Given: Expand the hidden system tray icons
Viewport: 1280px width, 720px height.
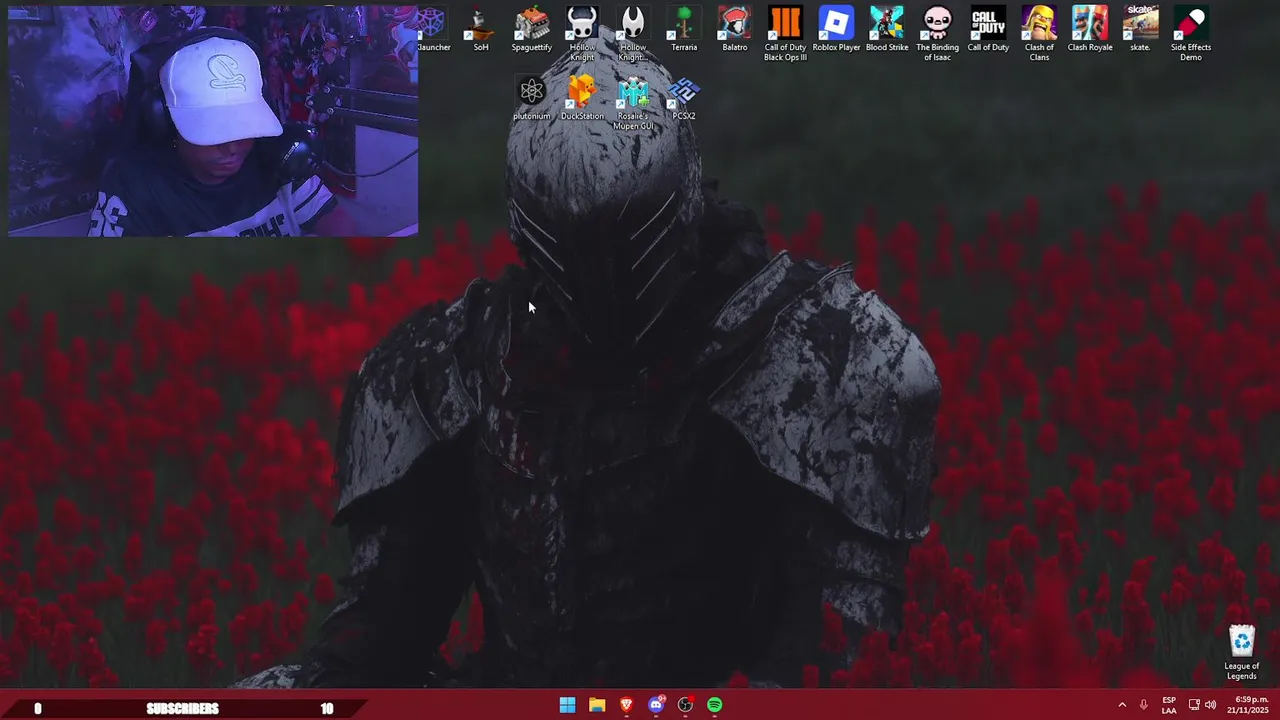Looking at the screenshot, I should [1122, 705].
